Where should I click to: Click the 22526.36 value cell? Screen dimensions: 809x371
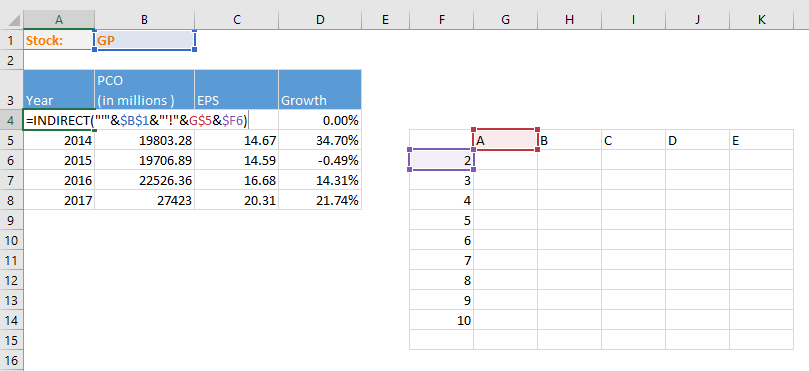click(144, 181)
